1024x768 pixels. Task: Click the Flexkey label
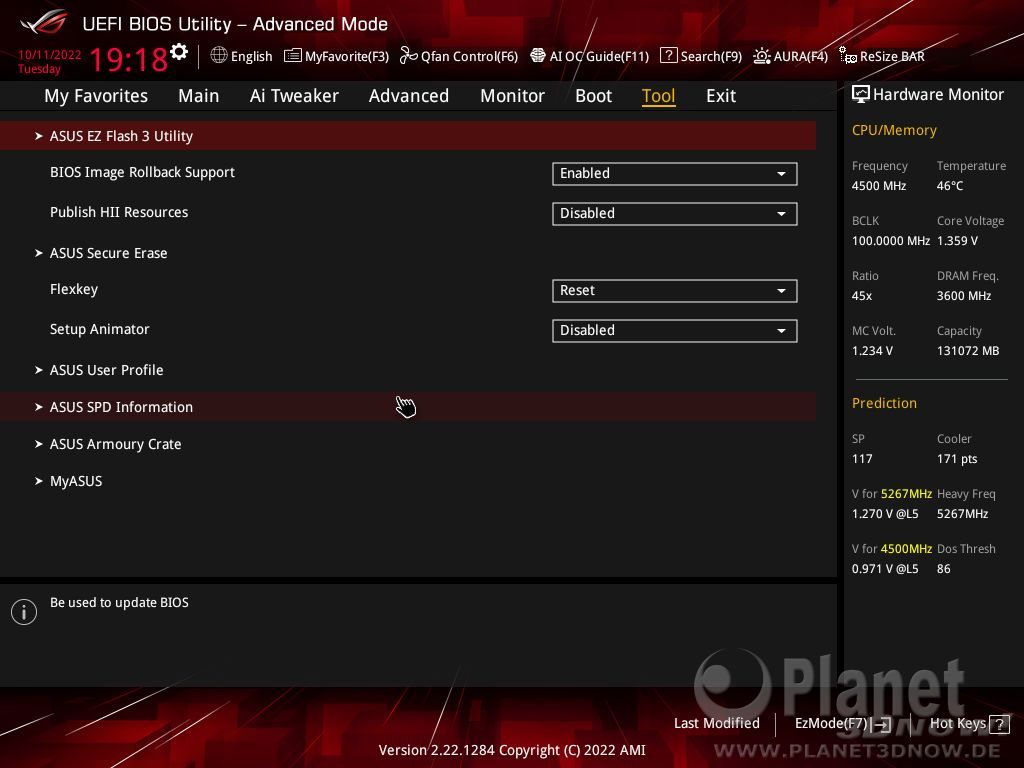coord(74,289)
